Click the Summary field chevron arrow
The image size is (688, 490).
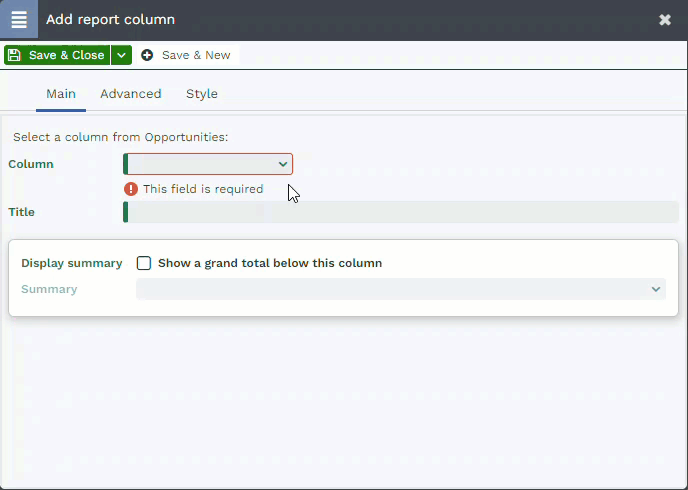click(x=656, y=289)
